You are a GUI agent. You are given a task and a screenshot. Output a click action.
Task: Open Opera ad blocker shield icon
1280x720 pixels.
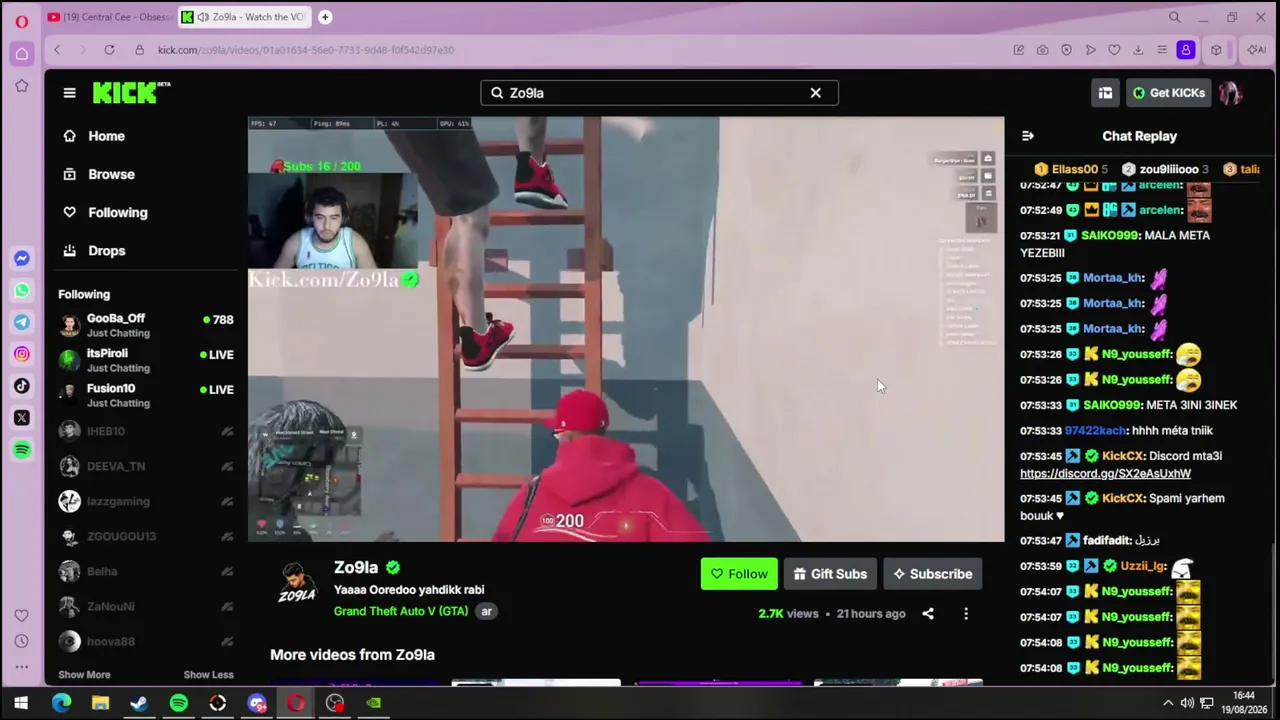pos(1066,50)
